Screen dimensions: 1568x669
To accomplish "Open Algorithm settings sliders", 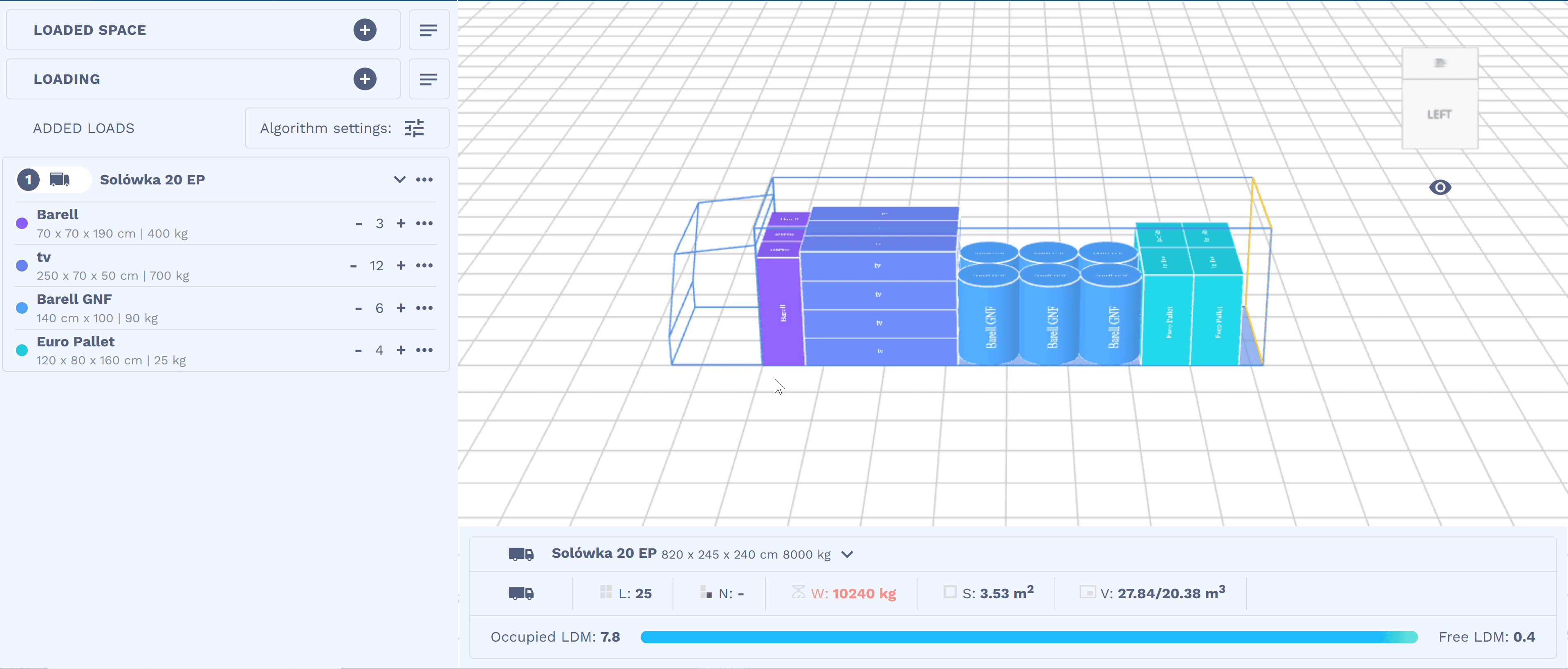I will click(x=415, y=128).
